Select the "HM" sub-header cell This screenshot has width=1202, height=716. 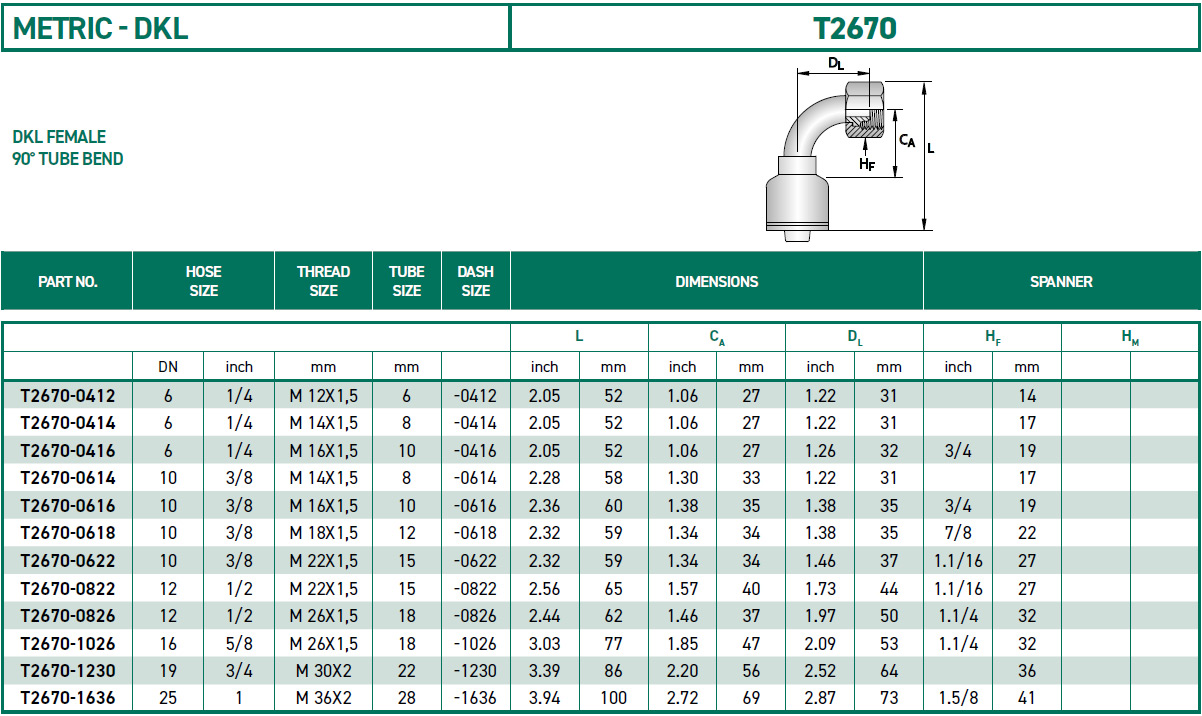(x=1130, y=338)
